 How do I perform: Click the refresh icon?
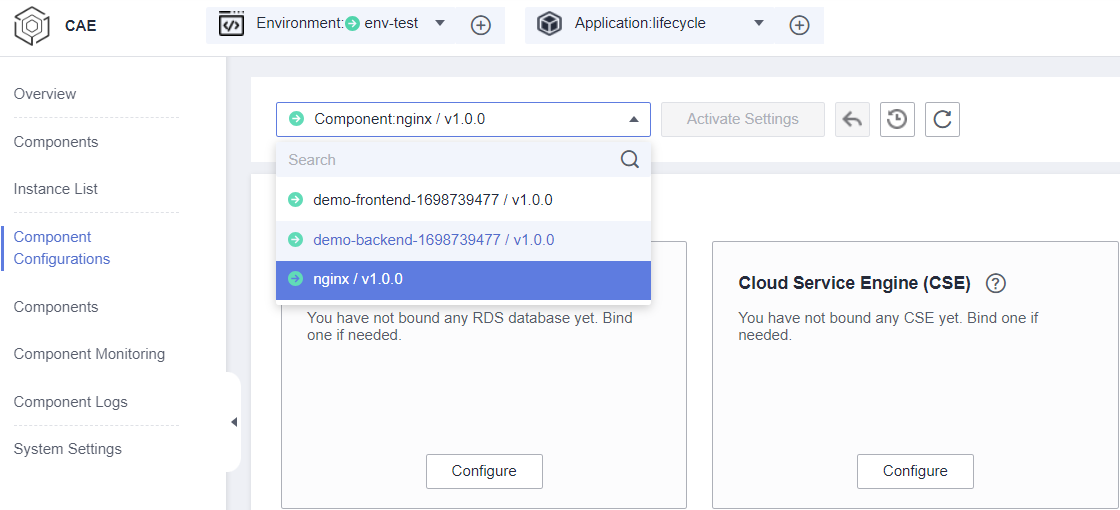coord(942,120)
